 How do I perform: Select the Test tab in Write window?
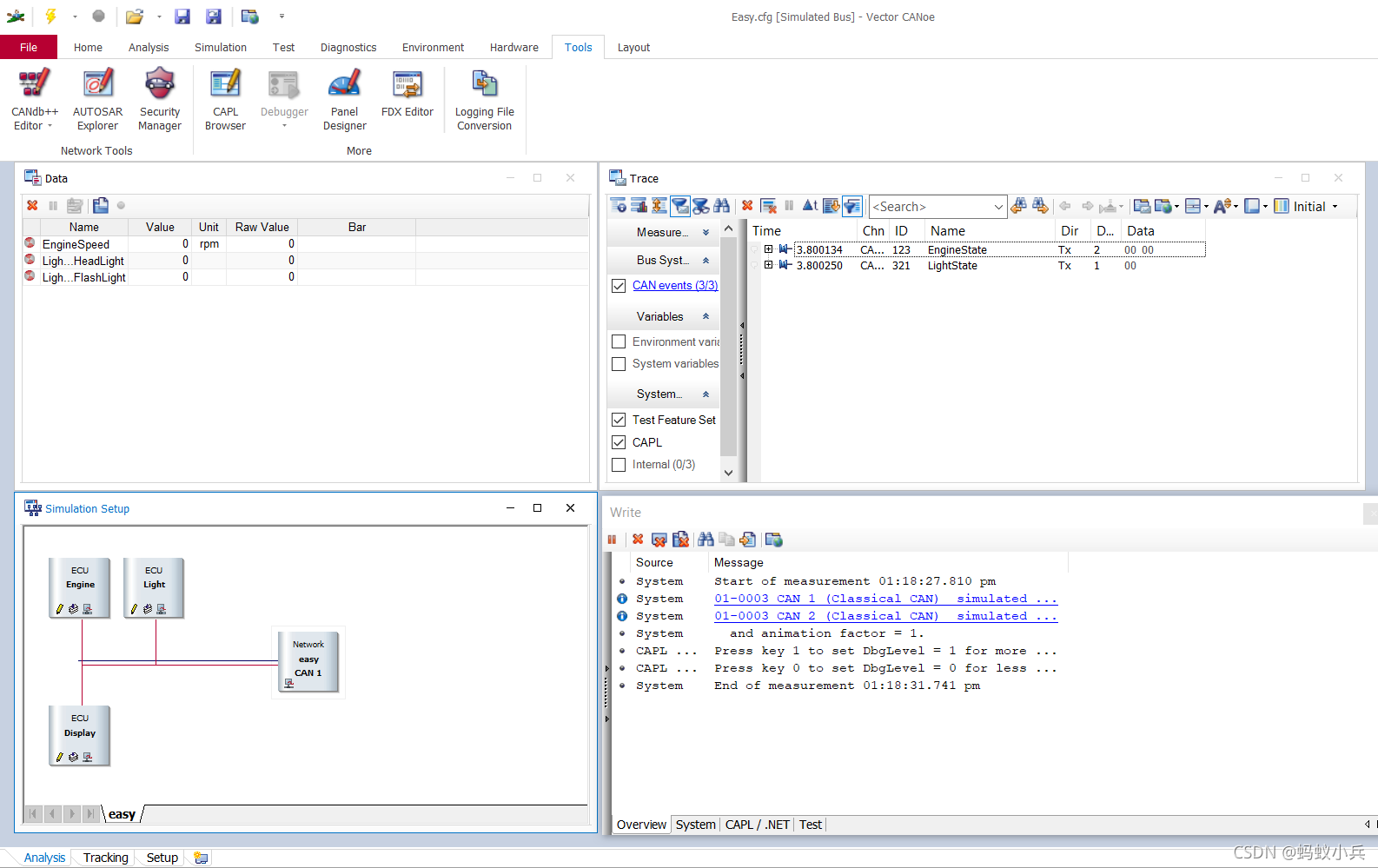[811, 825]
